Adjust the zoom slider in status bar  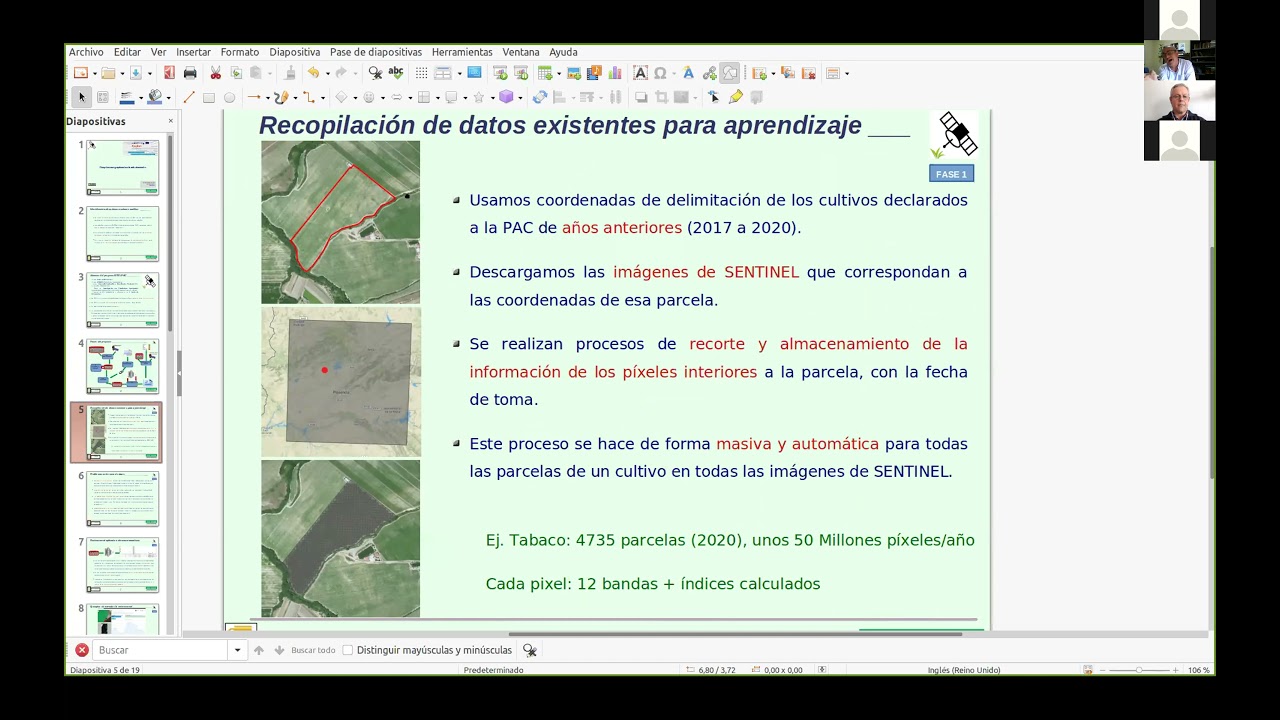1138,670
